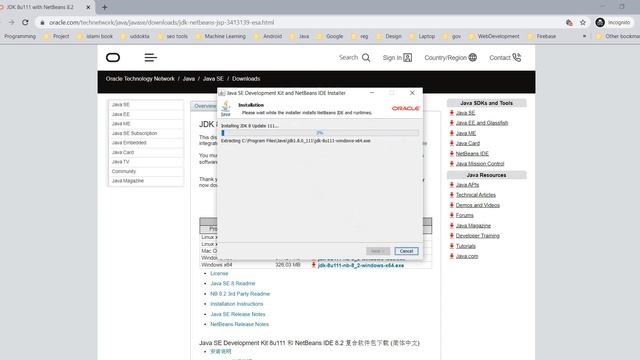
Task: Open NB 8.2 3rd Party Readme link
Action: (240, 294)
